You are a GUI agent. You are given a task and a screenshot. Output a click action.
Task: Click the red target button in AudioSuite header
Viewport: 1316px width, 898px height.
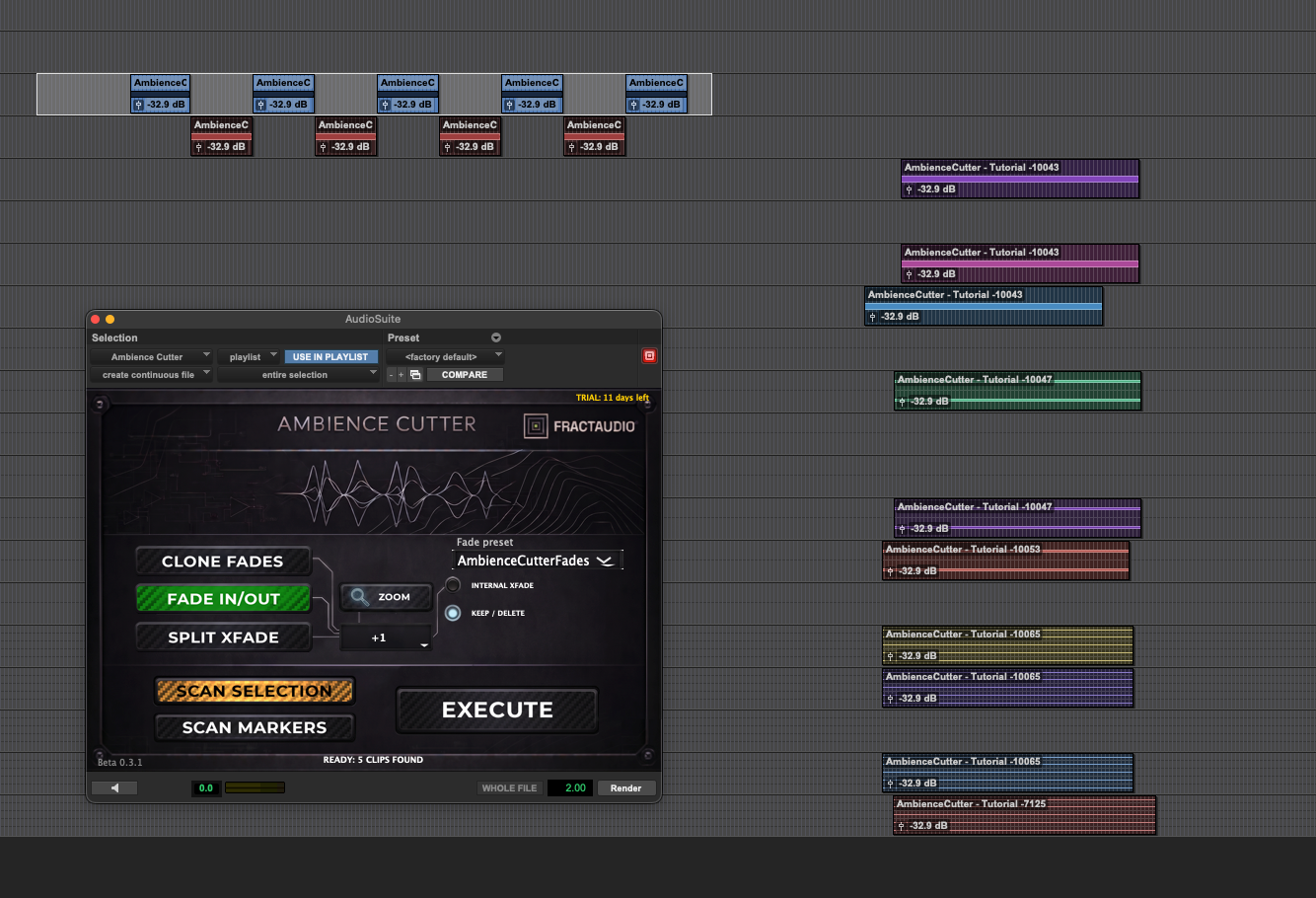pyautogui.click(x=649, y=356)
